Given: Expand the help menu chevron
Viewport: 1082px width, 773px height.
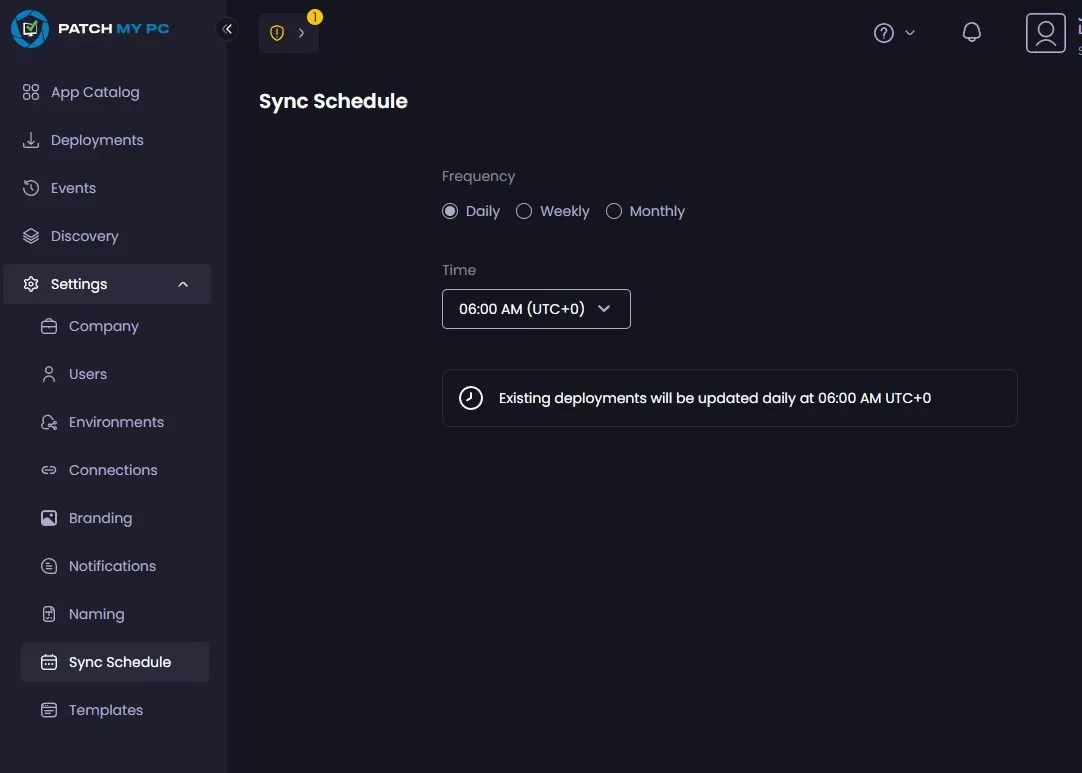Looking at the screenshot, I should tap(910, 32).
